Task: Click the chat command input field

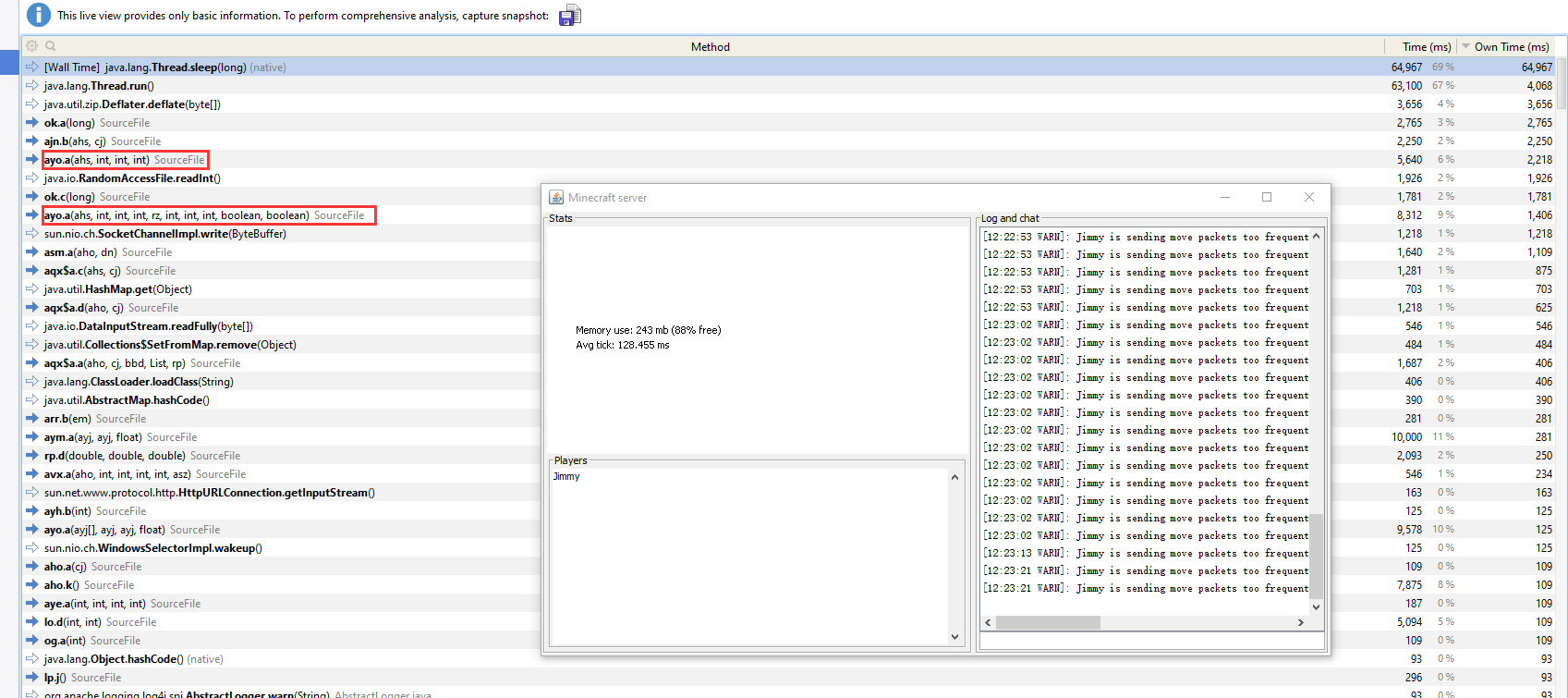Action: [1151, 642]
